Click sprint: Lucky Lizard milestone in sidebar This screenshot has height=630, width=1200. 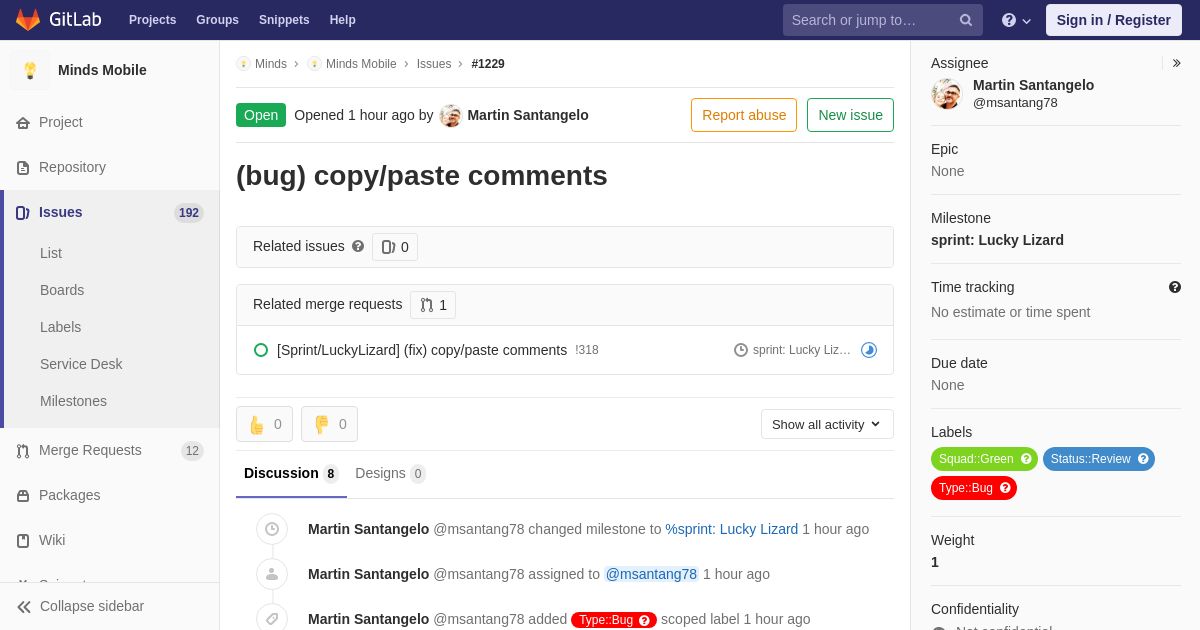(x=997, y=240)
